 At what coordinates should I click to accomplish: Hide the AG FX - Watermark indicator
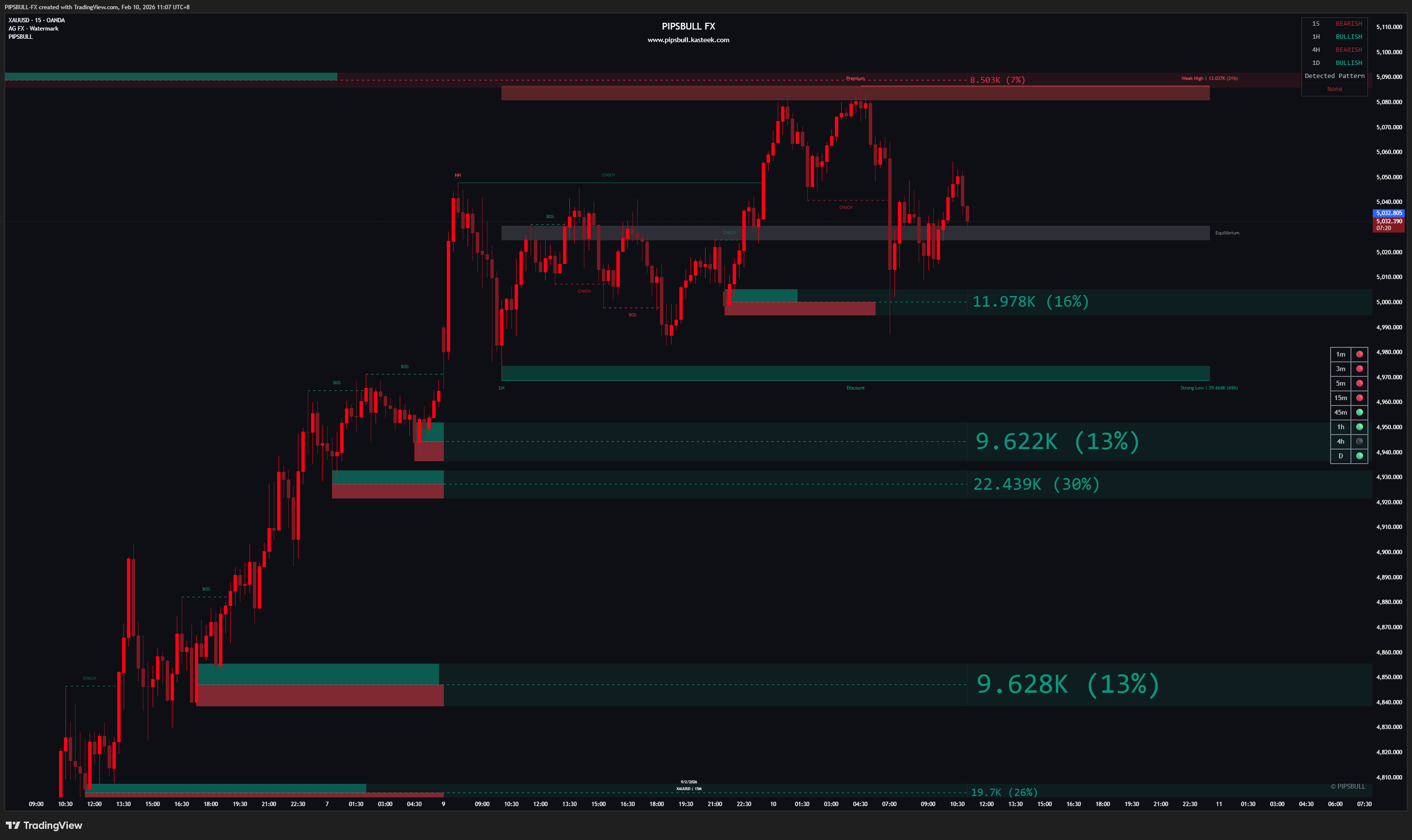pyautogui.click(x=33, y=28)
